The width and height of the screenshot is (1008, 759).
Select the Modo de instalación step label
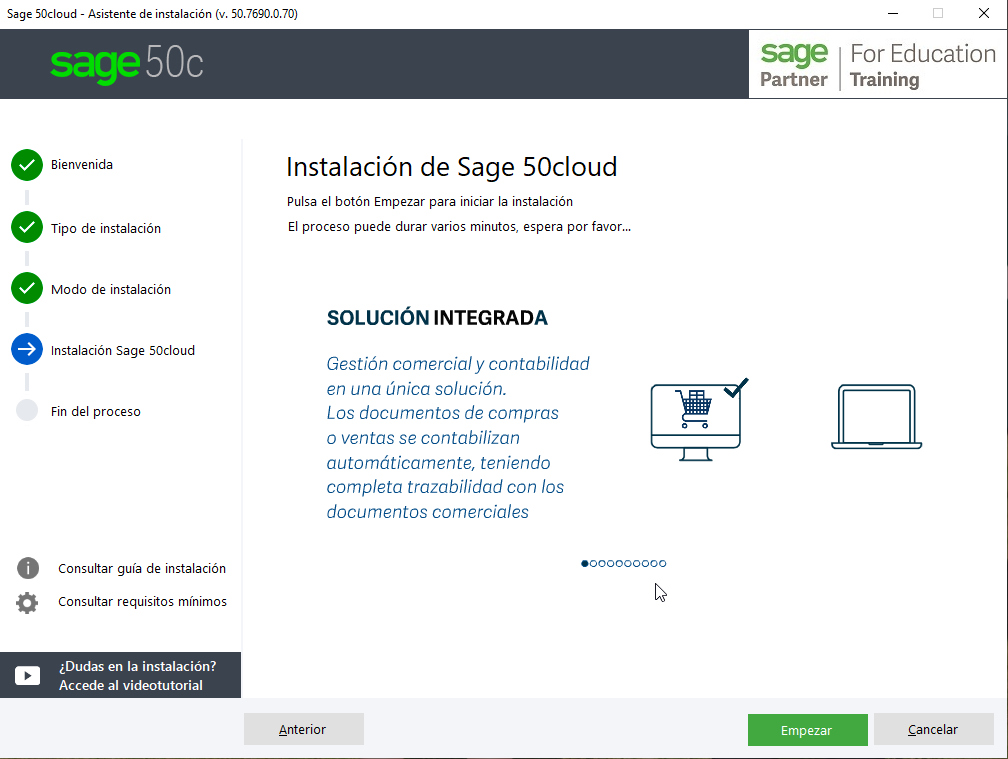pos(111,289)
